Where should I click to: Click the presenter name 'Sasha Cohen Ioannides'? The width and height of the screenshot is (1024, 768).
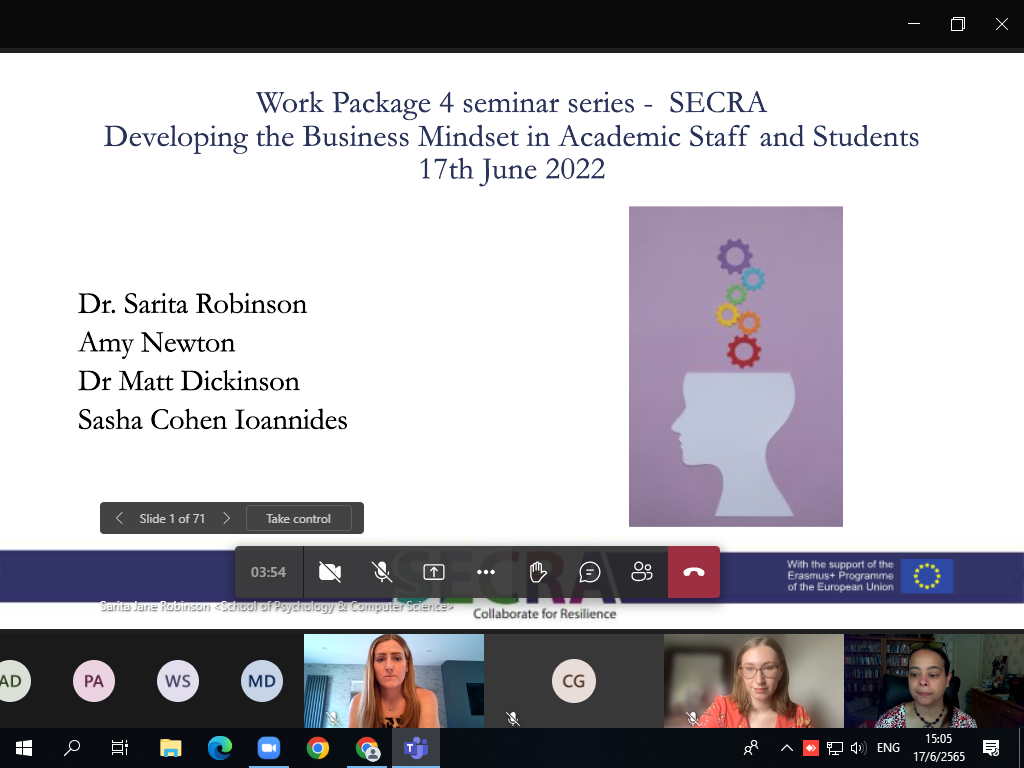click(x=213, y=420)
